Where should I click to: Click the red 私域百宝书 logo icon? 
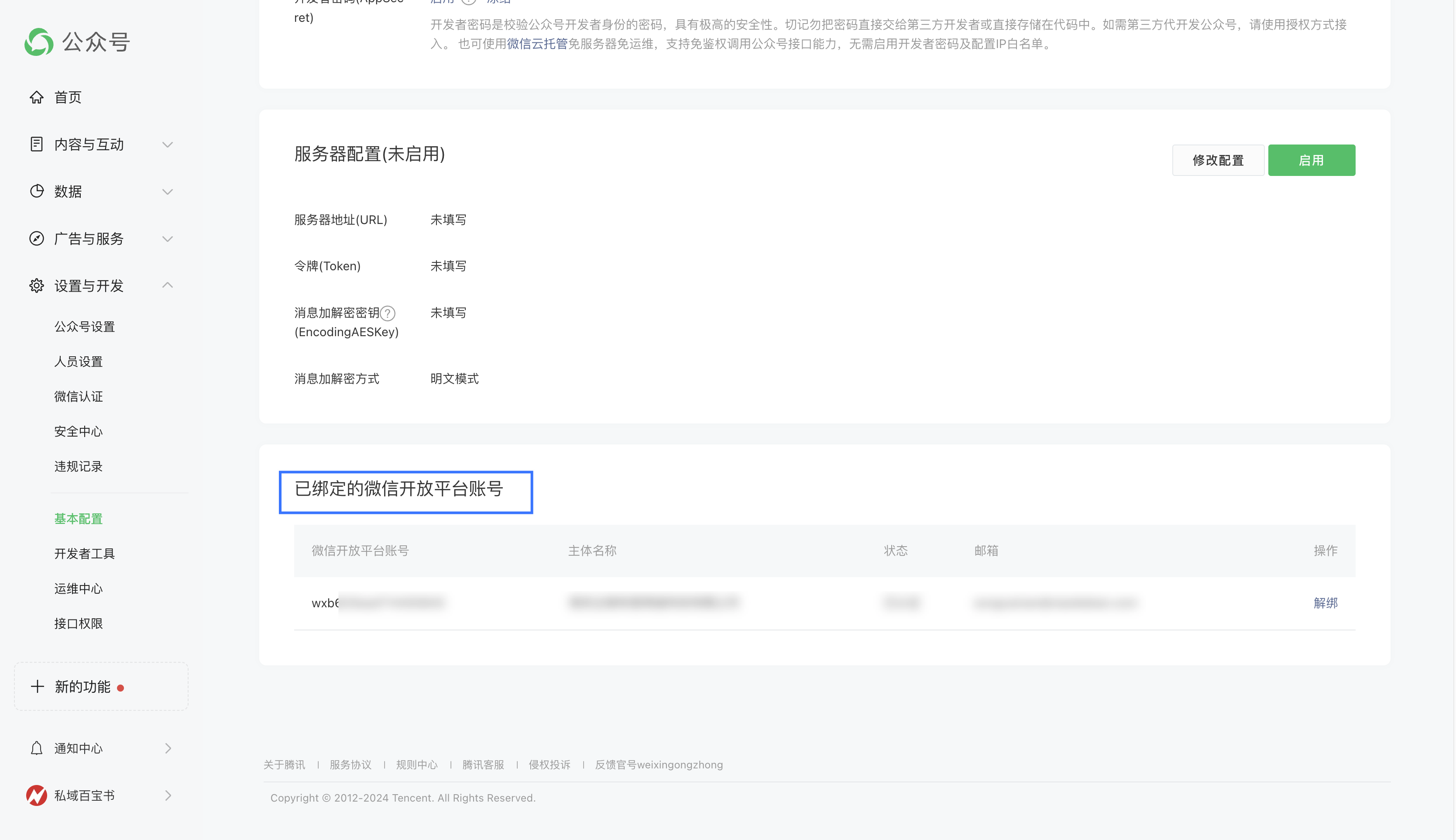[x=37, y=795]
